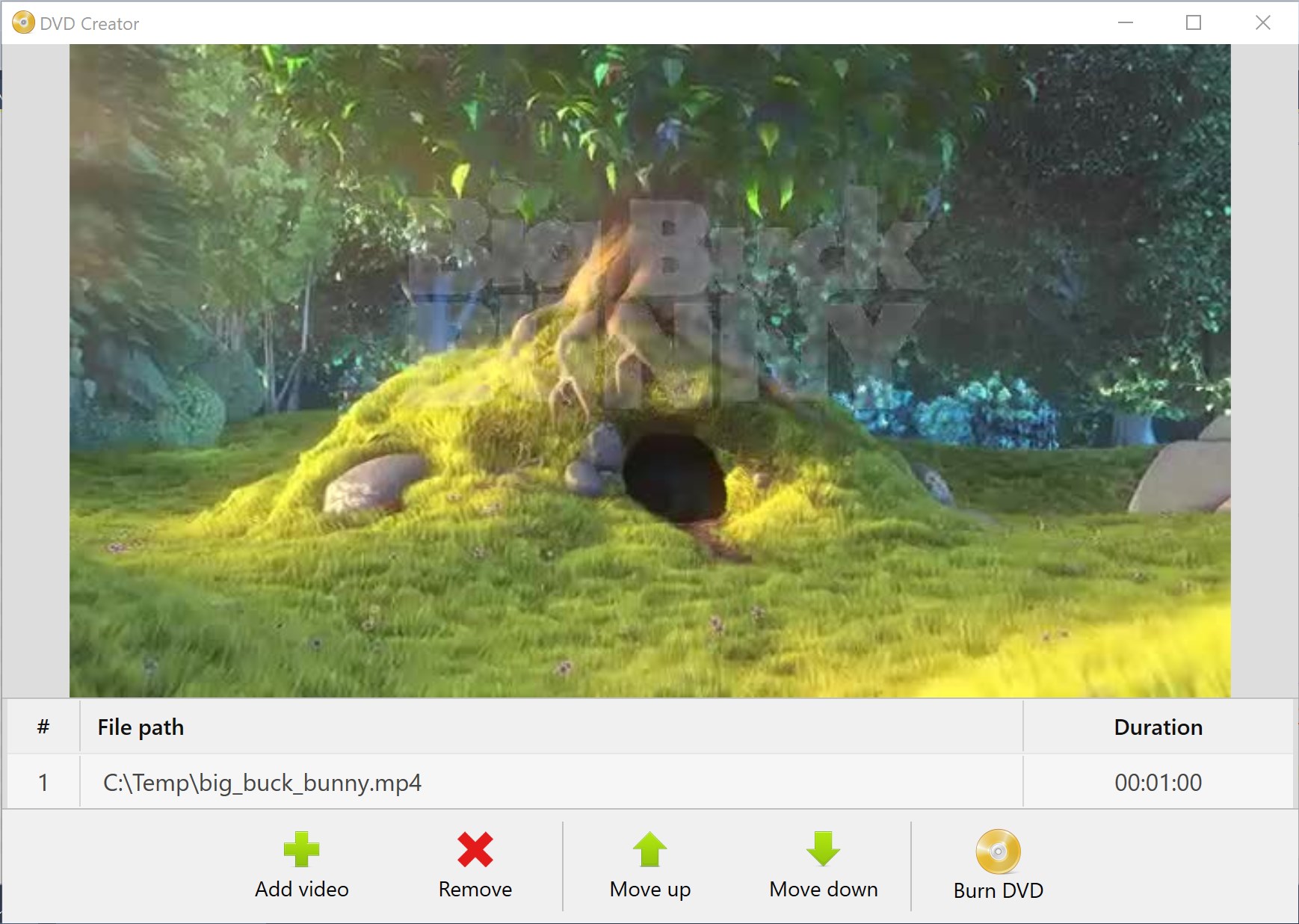Click the green plus Add video icon

pyautogui.click(x=301, y=851)
